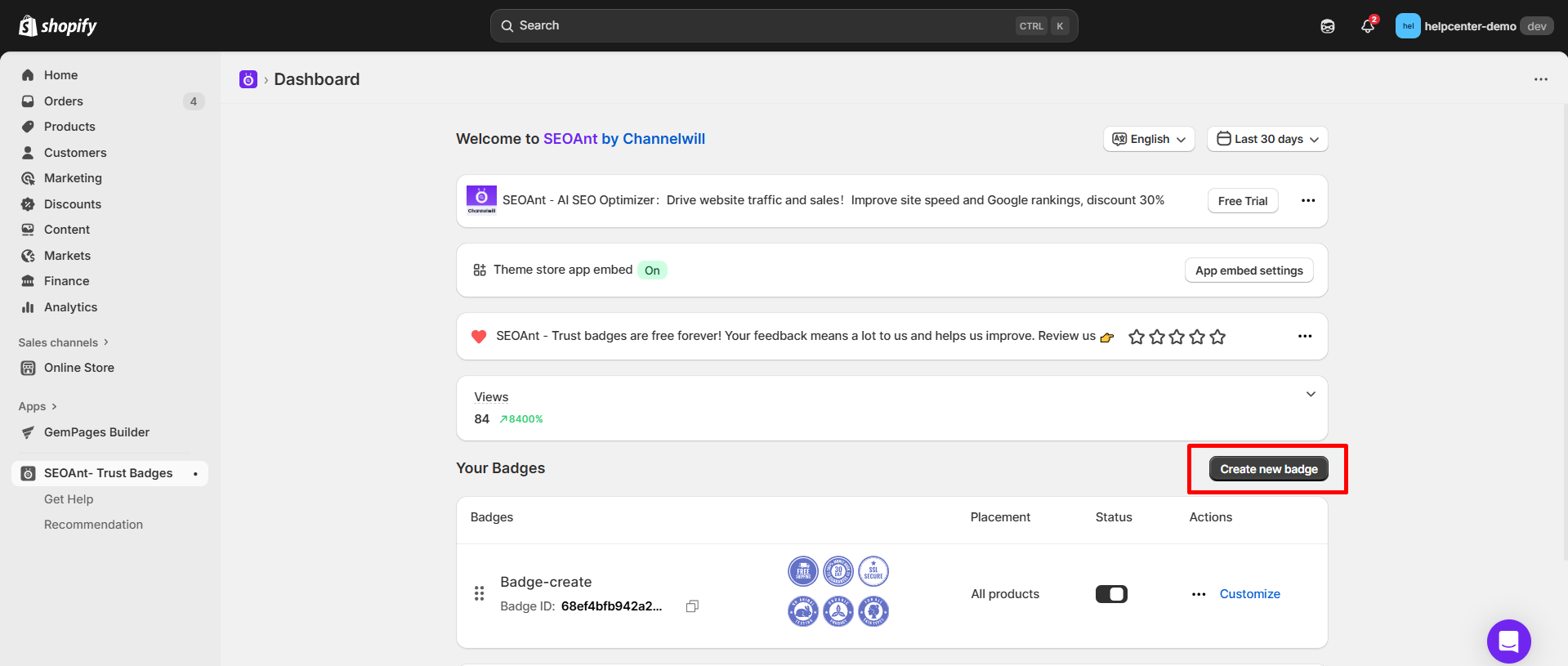This screenshot has height=666, width=1568.
Task: Open more options for the Badge-create row
Action: click(1199, 594)
